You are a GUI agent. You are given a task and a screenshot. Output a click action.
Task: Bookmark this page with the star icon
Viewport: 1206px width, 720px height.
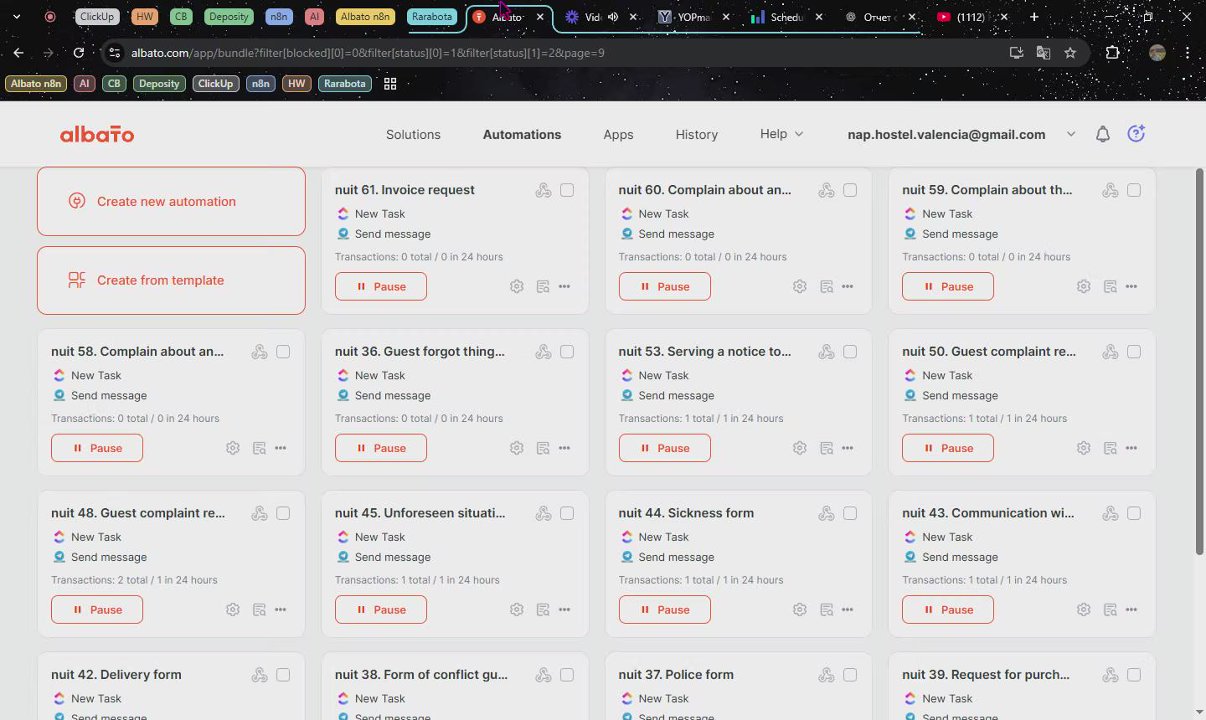[1070, 52]
